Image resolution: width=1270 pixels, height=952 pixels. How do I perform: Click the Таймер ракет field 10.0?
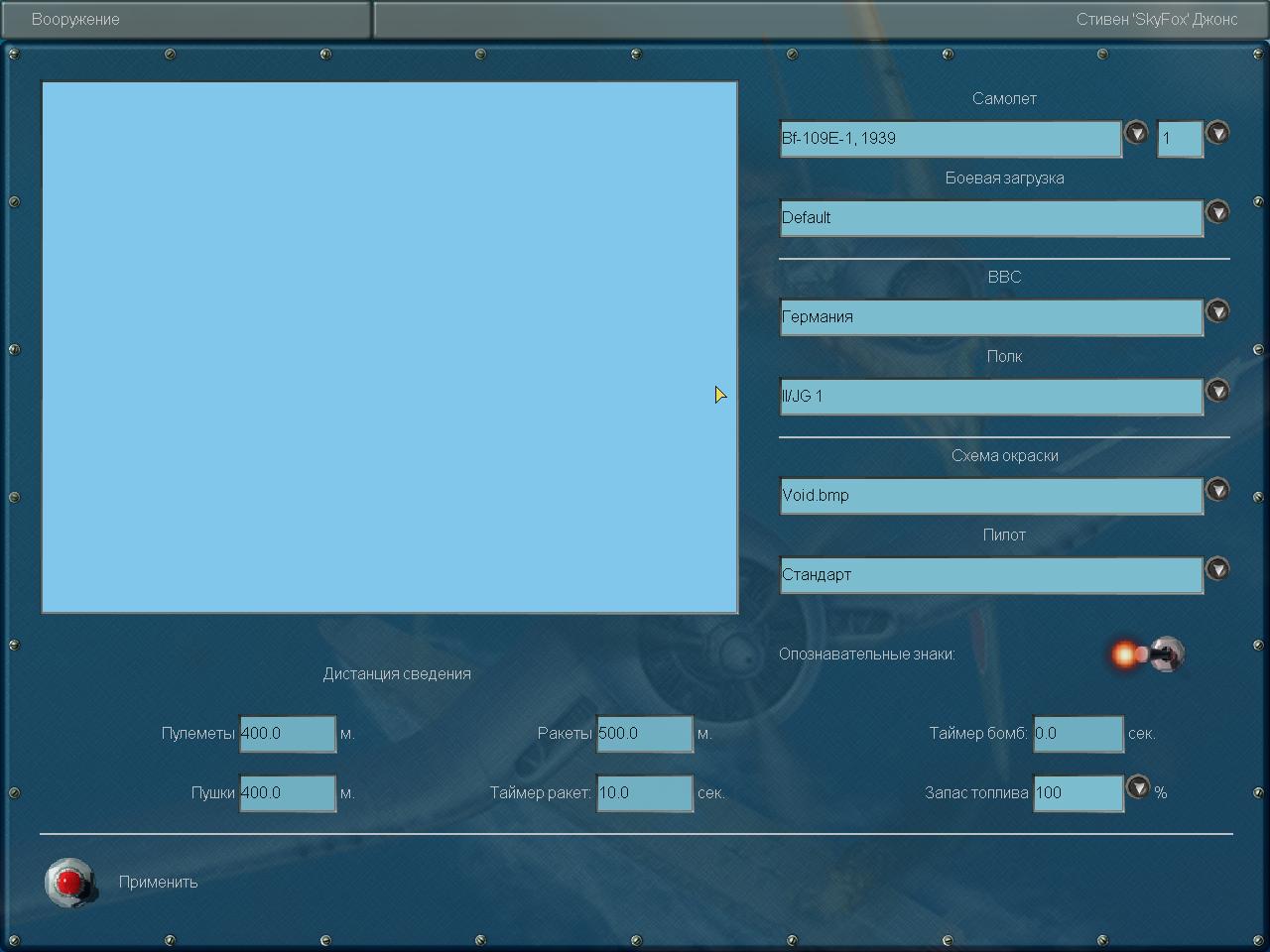coord(645,793)
